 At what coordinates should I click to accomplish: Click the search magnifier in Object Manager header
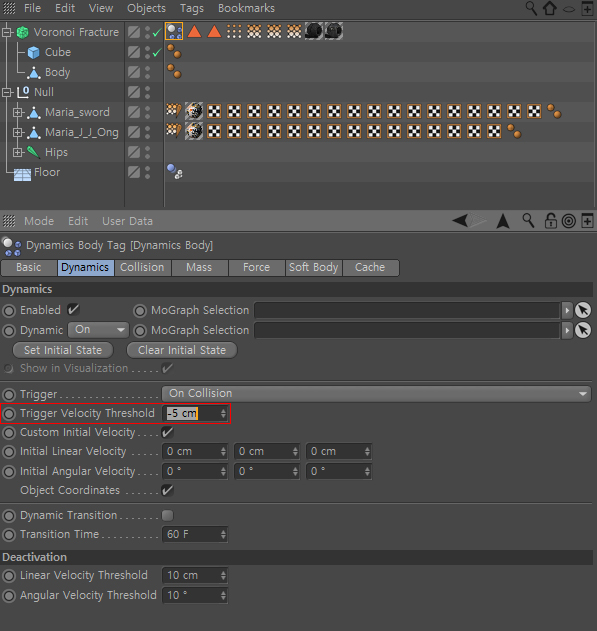pos(531,8)
